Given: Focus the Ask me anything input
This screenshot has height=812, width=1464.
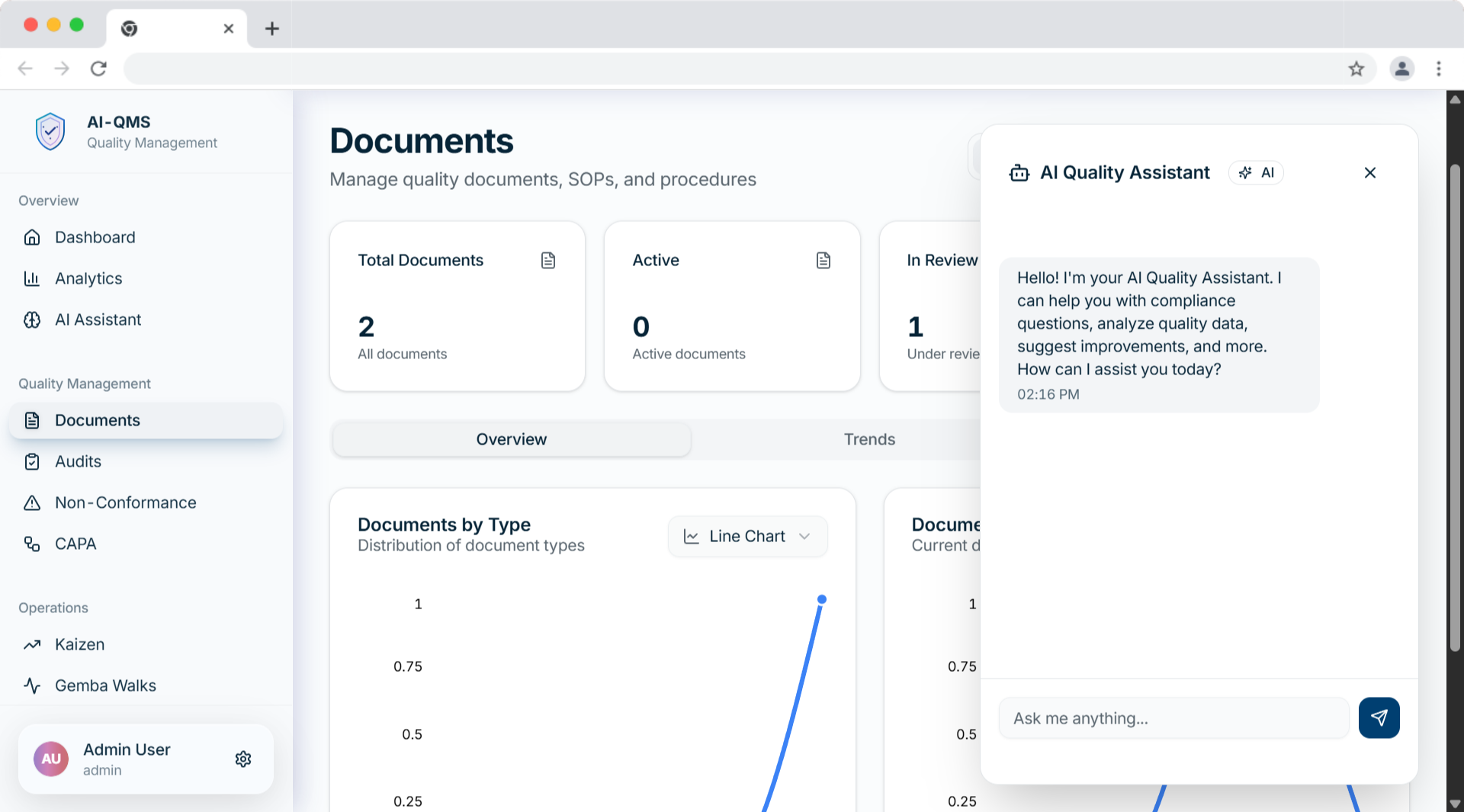Looking at the screenshot, I should point(1173,718).
